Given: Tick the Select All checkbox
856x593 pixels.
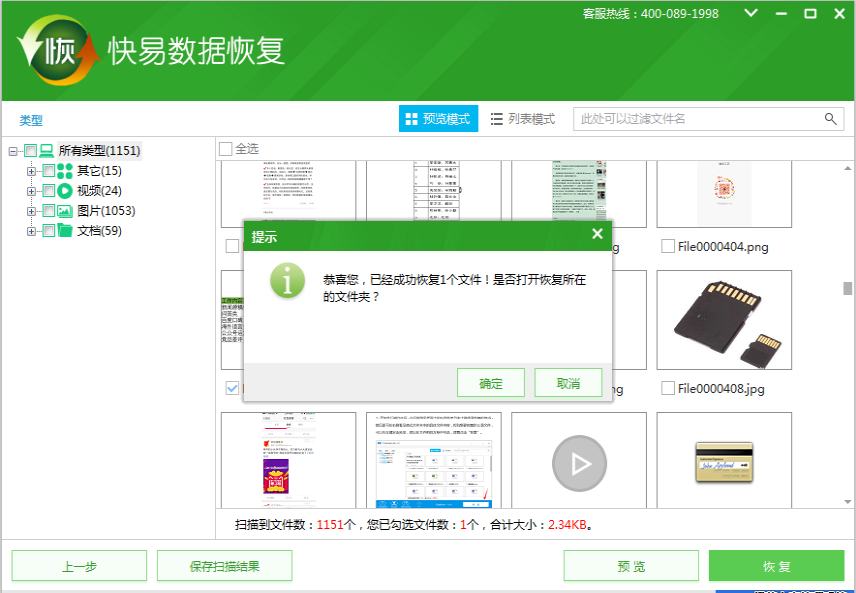Looking at the screenshot, I should [226, 149].
